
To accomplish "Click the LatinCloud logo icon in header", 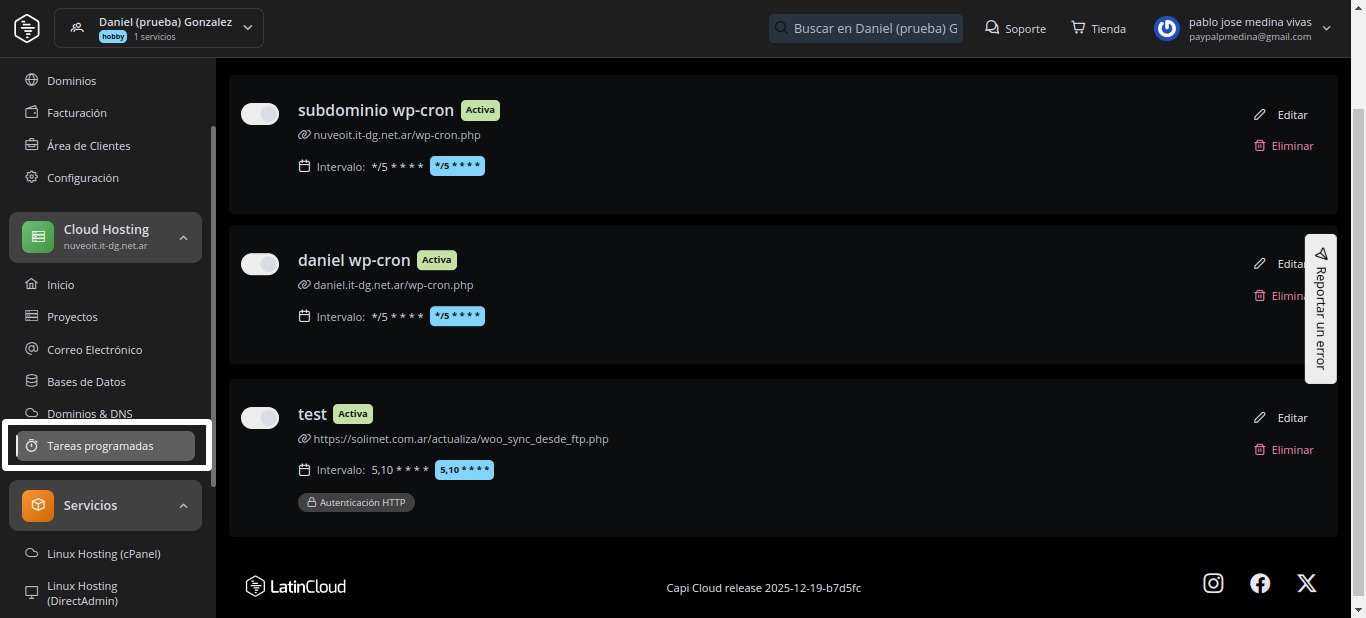I will pos(27,28).
